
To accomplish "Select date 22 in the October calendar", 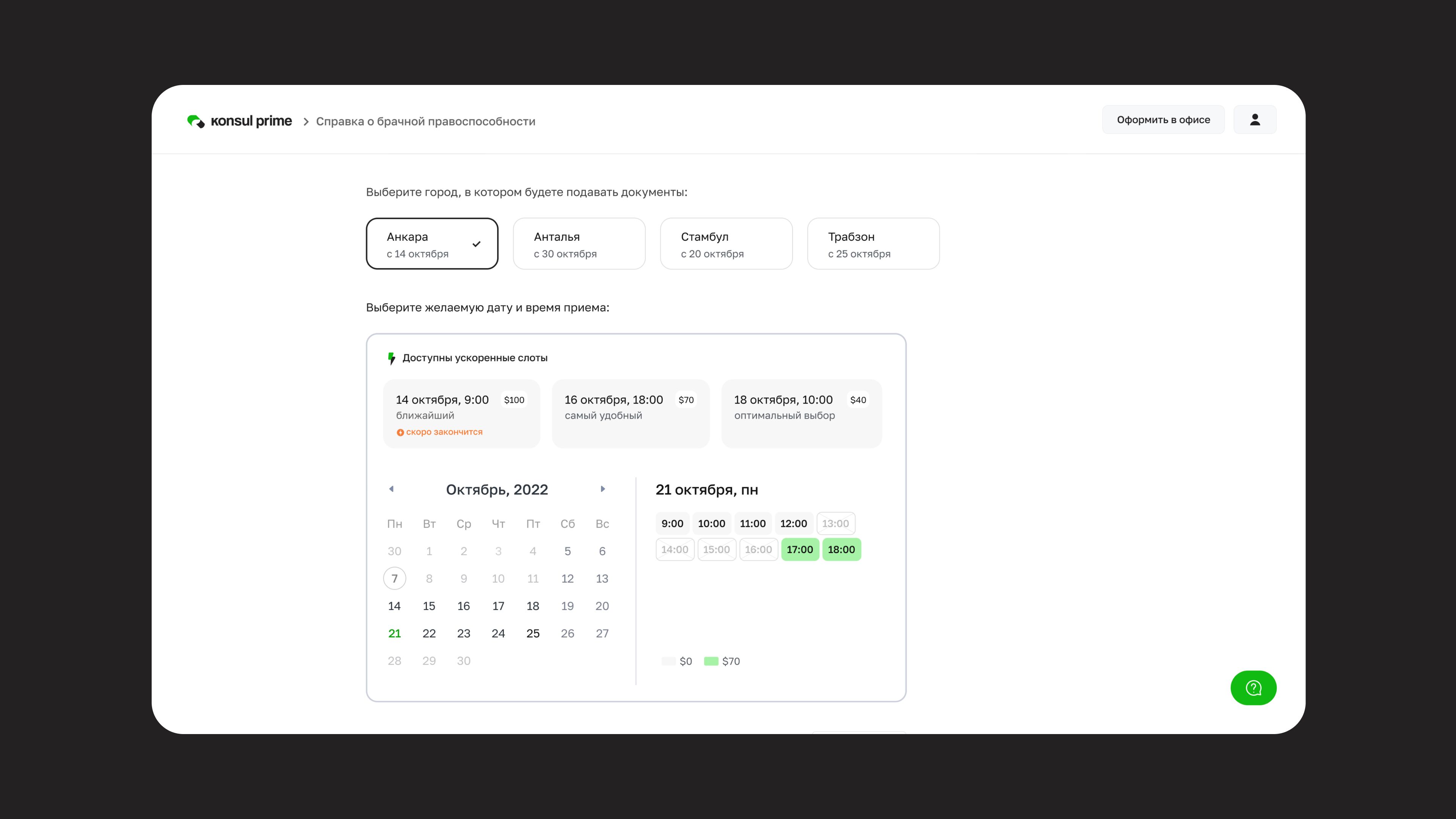I will pyautogui.click(x=429, y=634).
